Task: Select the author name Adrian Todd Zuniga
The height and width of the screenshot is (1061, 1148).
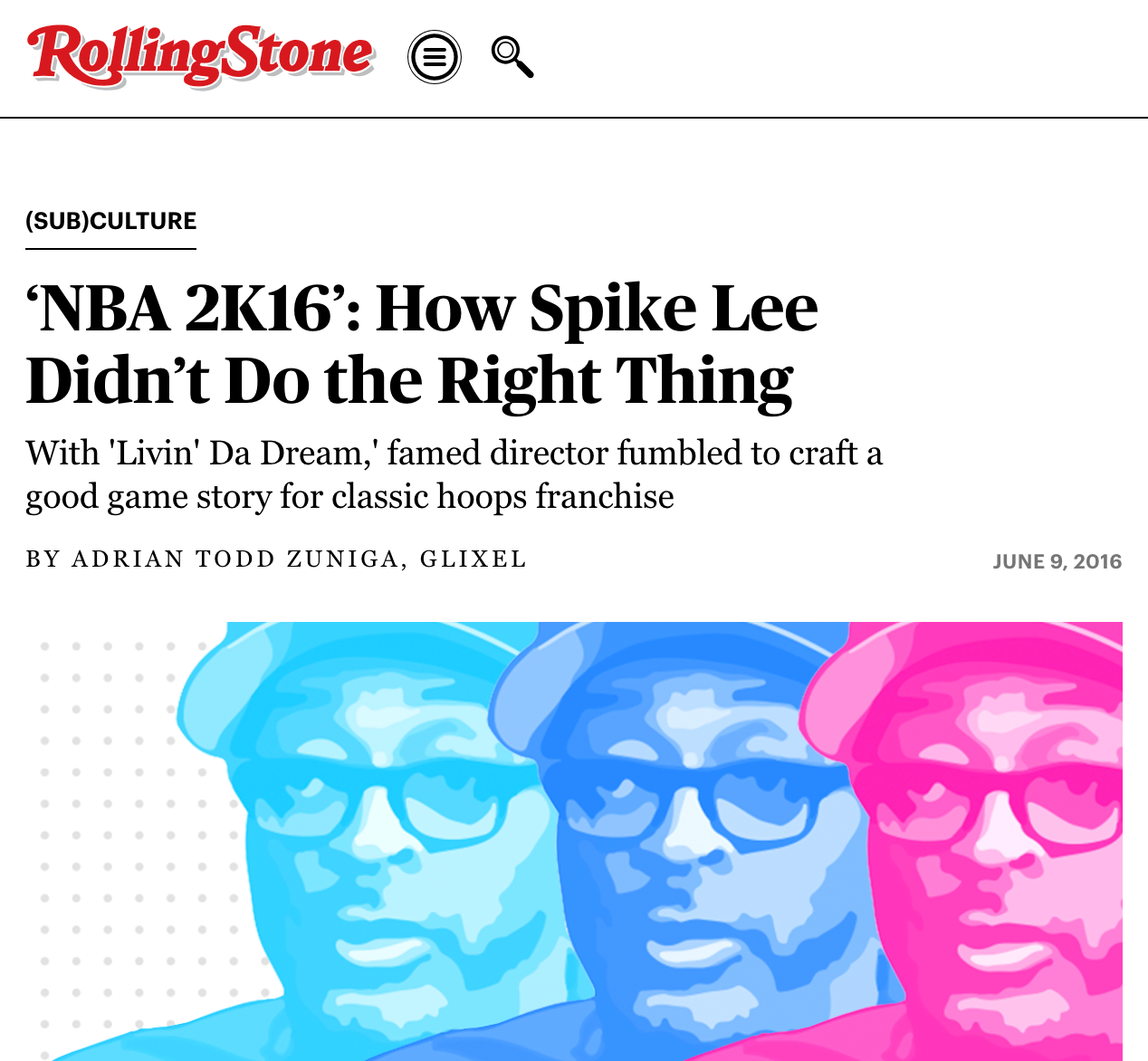Action: [x=235, y=559]
